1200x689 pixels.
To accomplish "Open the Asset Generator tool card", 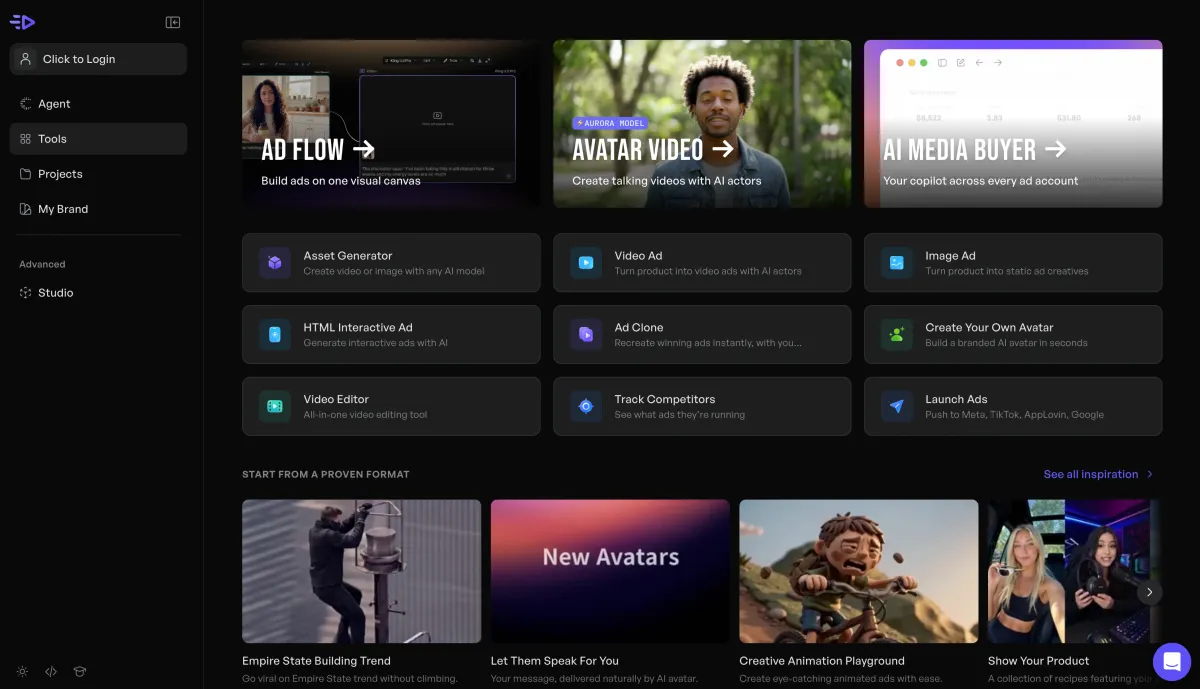I will [x=391, y=263].
